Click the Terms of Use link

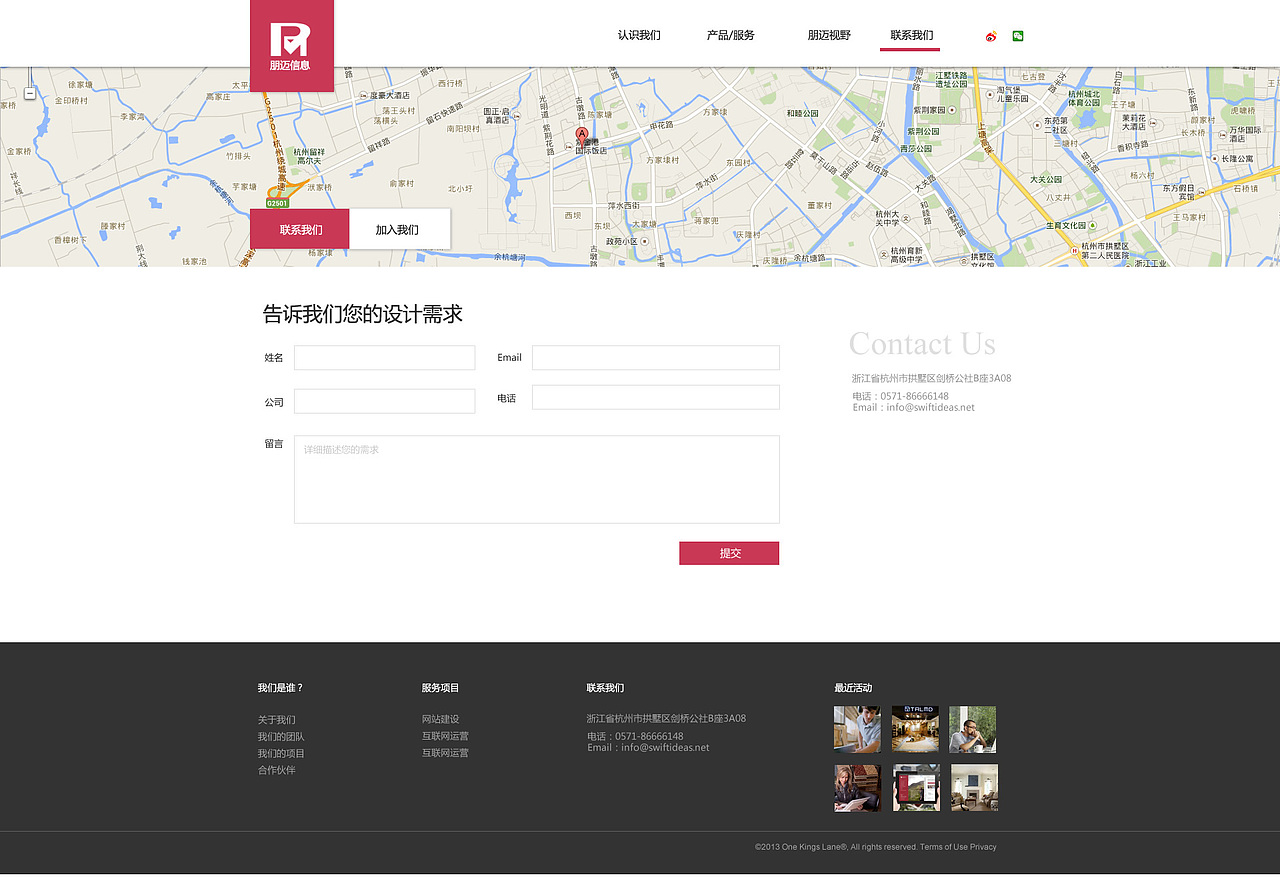pyautogui.click(x=944, y=847)
